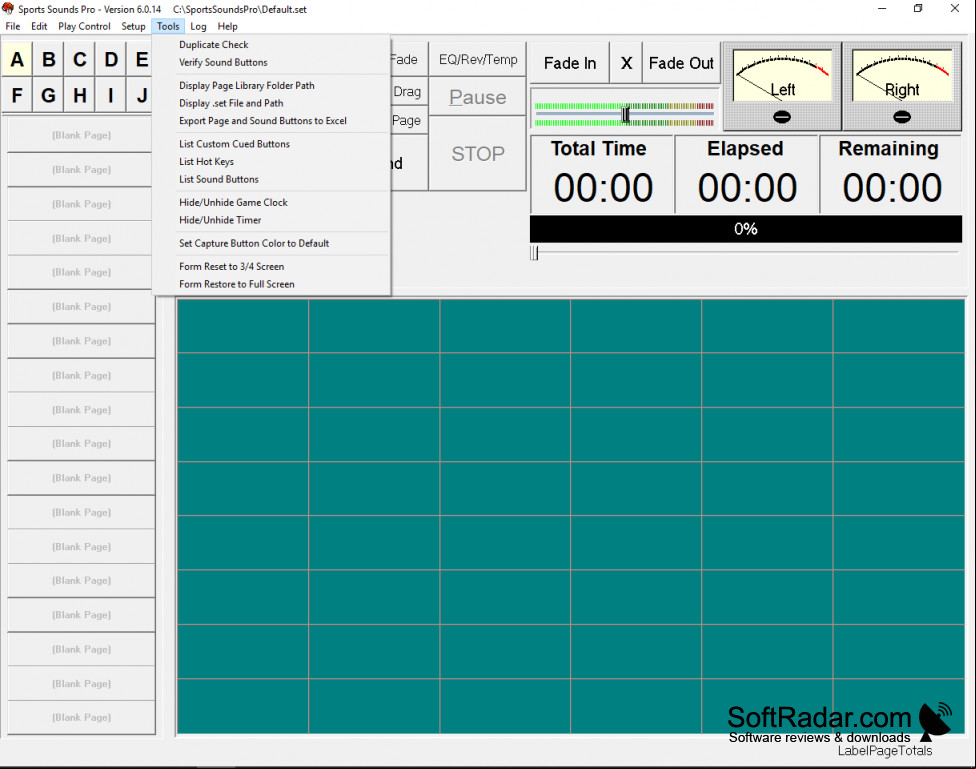Click the X button between the fade buttons
The image size is (976, 769).
tap(626, 63)
